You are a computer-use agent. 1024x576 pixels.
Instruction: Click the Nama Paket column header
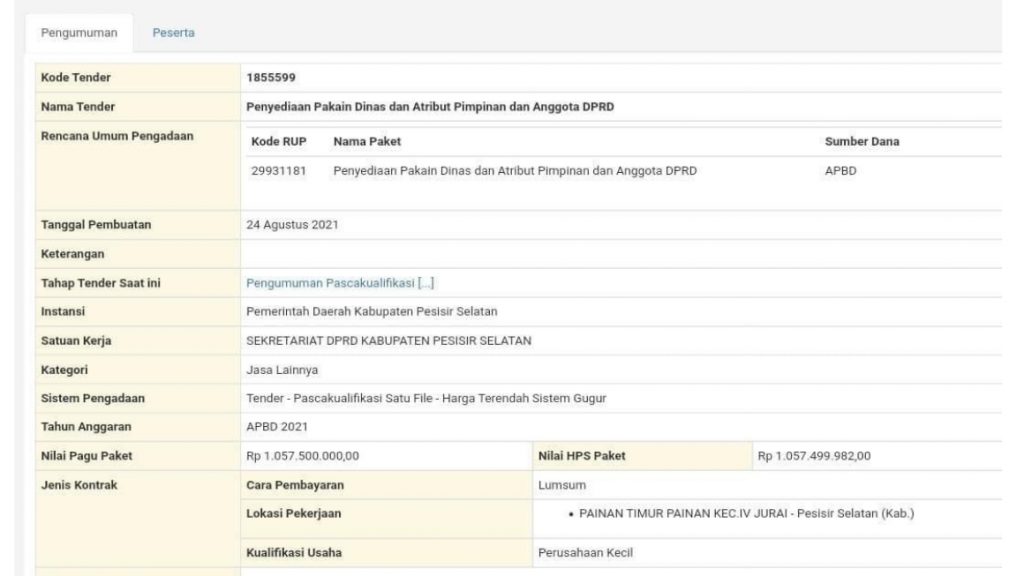(x=367, y=141)
